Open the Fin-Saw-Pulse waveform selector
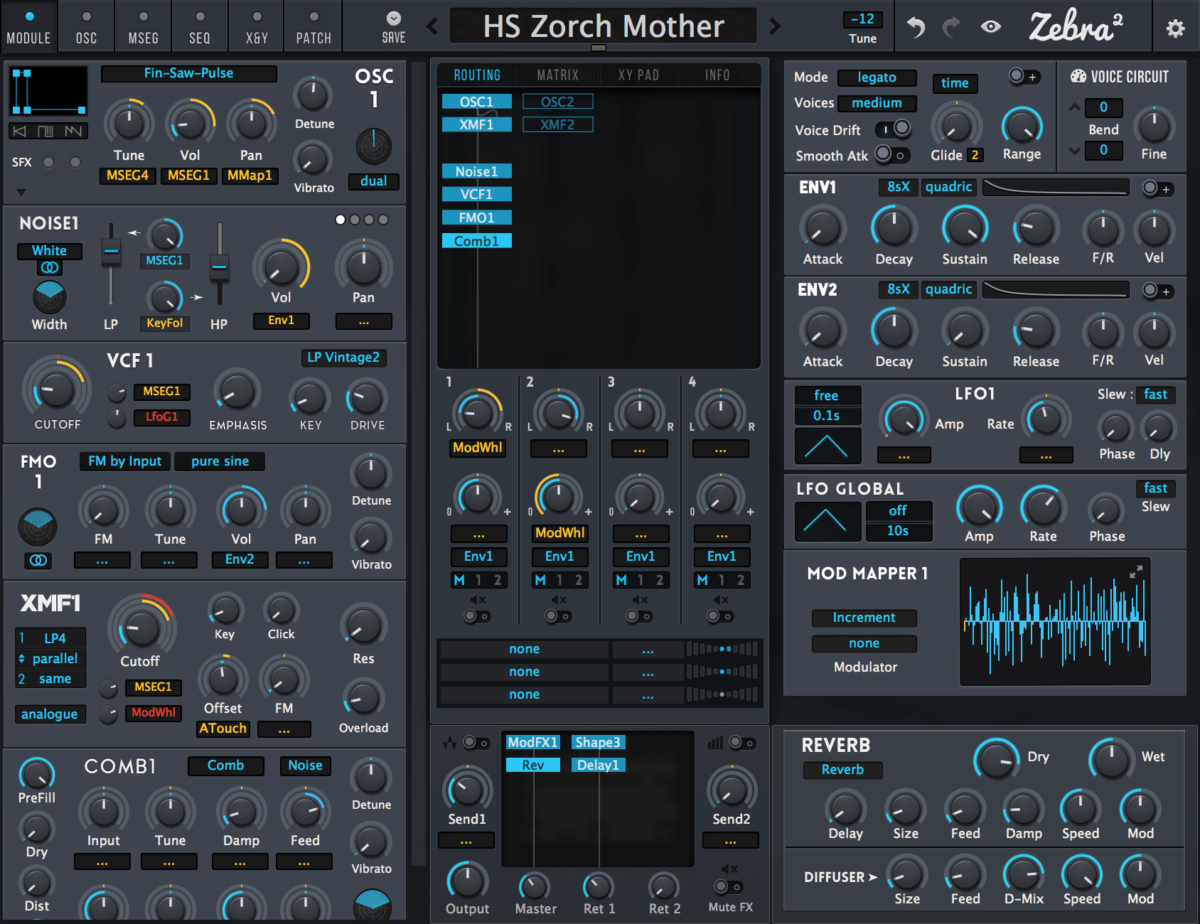This screenshot has height=924, width=1200. click(188, 74)
